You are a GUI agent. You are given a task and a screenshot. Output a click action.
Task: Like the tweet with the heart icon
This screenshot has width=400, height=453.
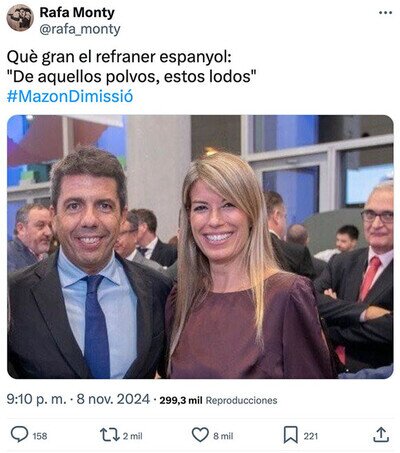click(200, 435)
